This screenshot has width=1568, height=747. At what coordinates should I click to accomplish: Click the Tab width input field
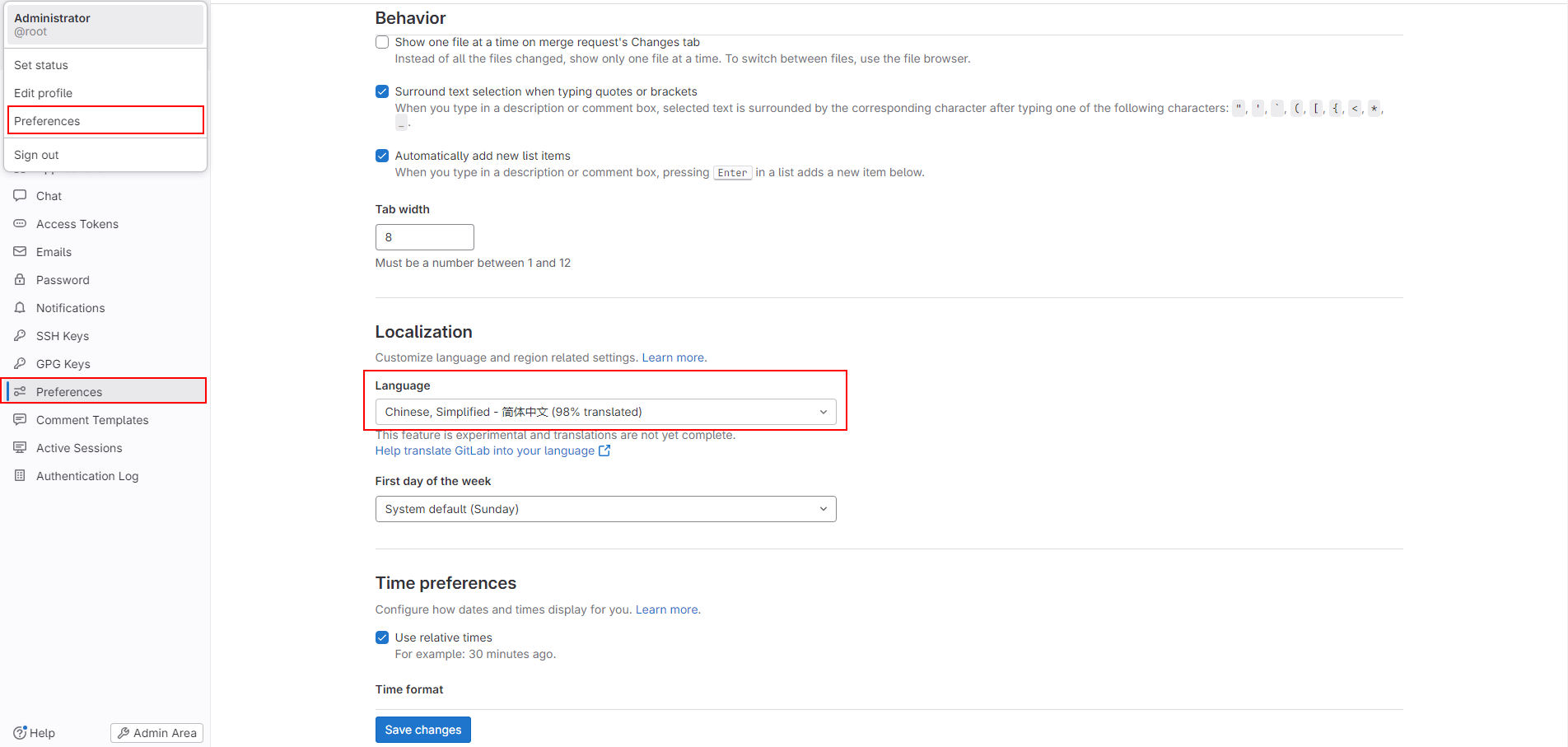[x=425, y=237]
